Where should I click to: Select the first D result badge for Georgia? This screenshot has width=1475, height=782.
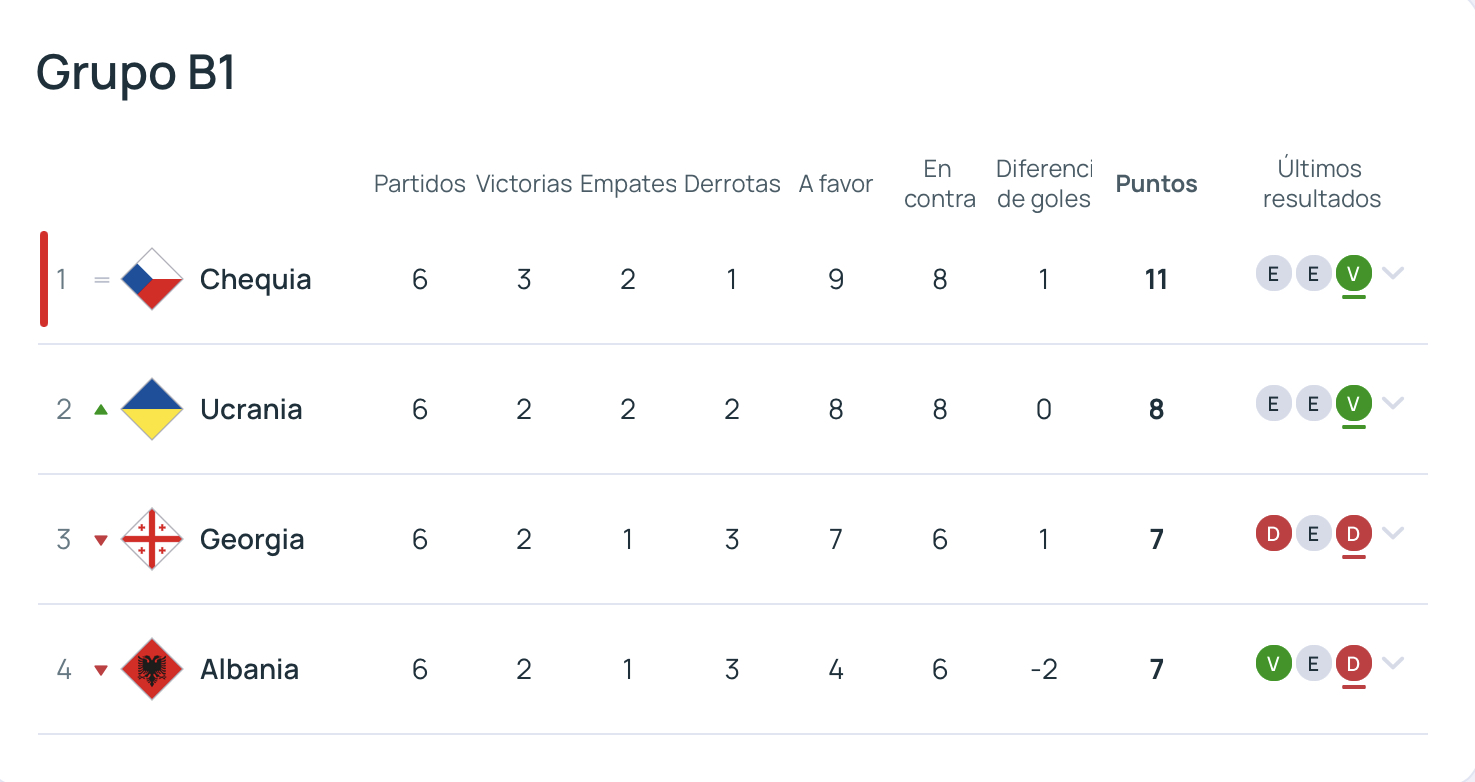(1273, 533)
